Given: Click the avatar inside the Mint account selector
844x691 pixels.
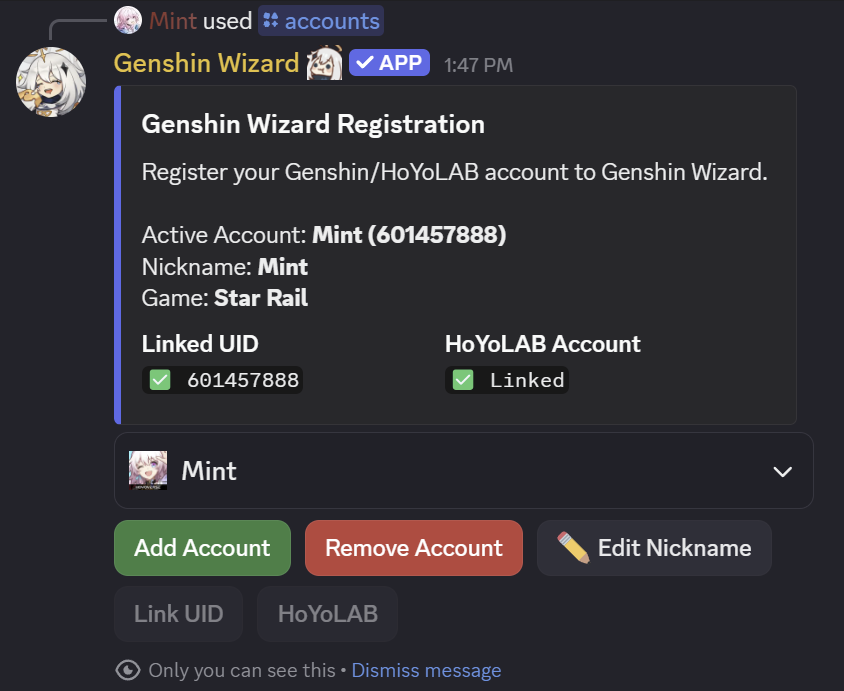Looking at the screenshot, I should point(148,470).
